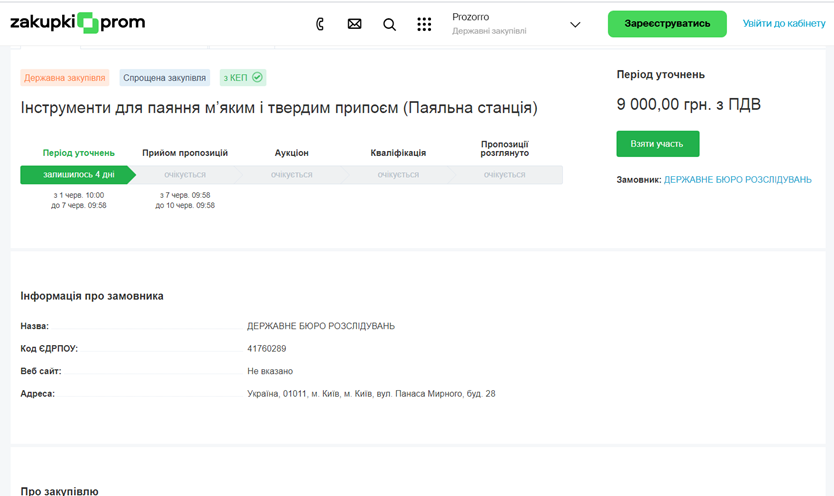Click the Період уточнень heading above price
The height and width of the screenshot is (496, 834).
661,75
